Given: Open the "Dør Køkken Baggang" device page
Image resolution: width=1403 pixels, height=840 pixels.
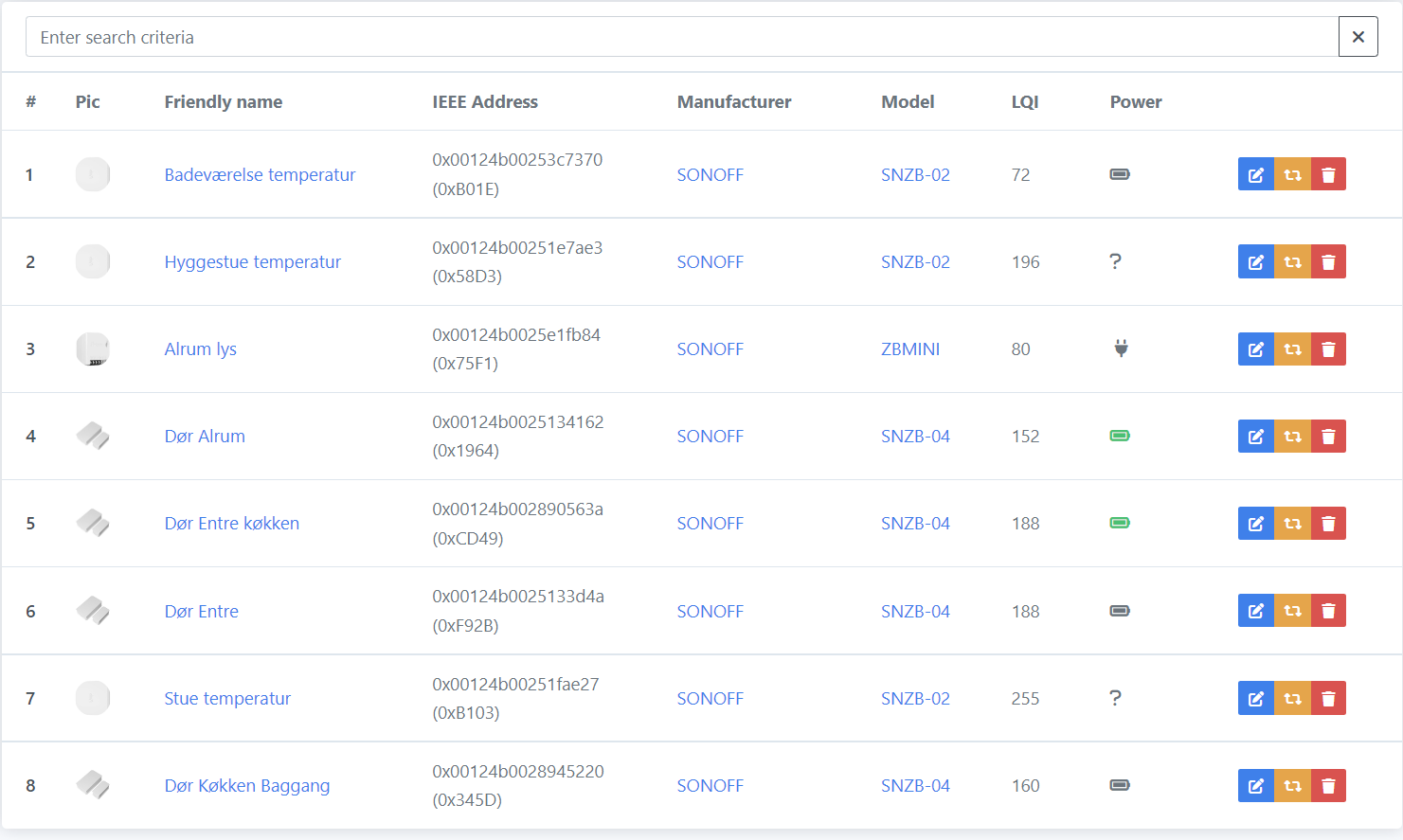Looking at the screenshot, I should pyautogui.click(x=247, y=785).
